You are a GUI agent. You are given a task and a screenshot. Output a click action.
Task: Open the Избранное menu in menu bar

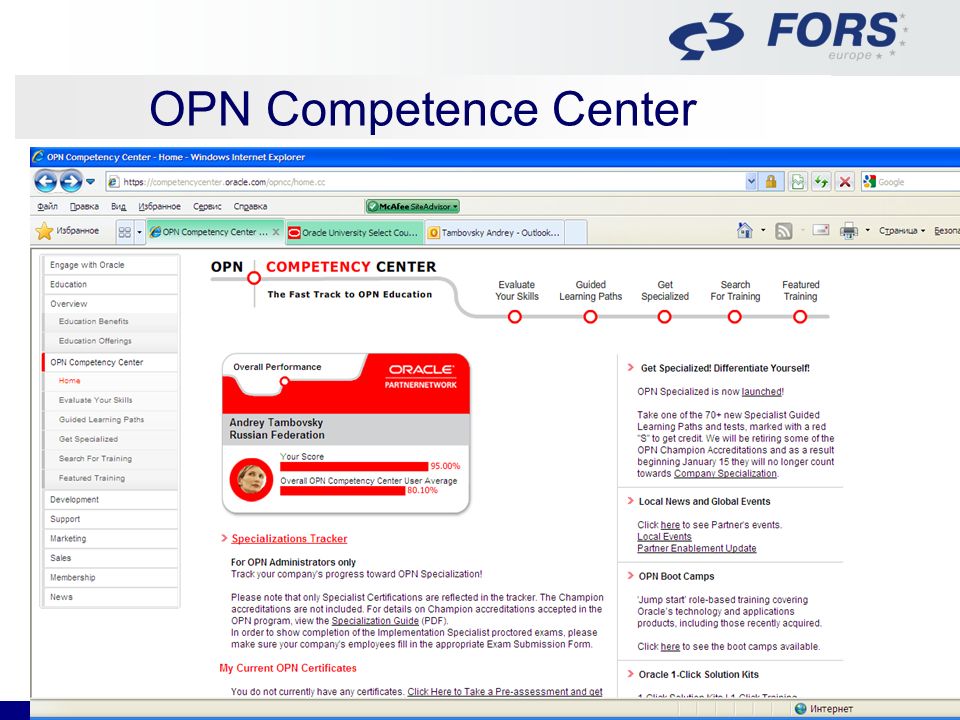point(159,206)
